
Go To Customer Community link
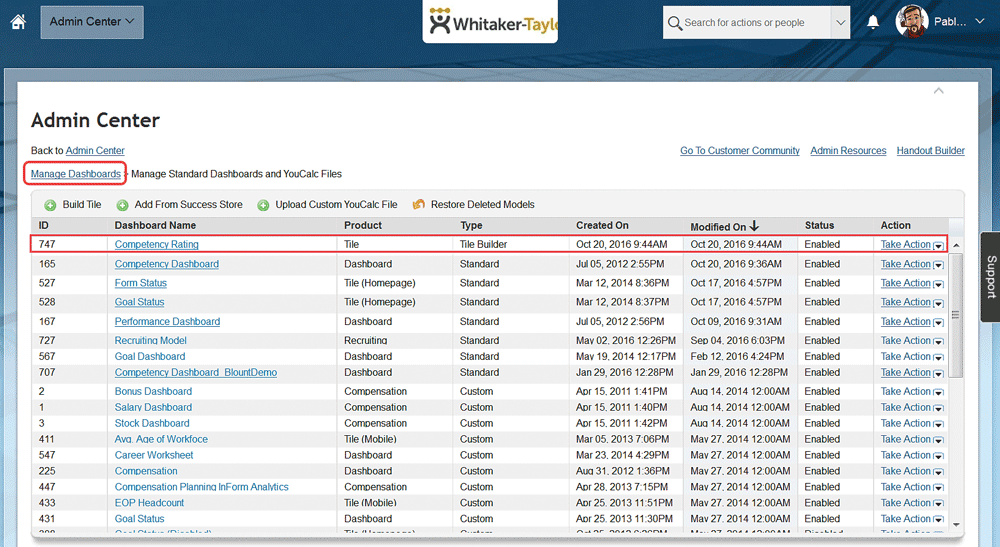pos(739,151)
